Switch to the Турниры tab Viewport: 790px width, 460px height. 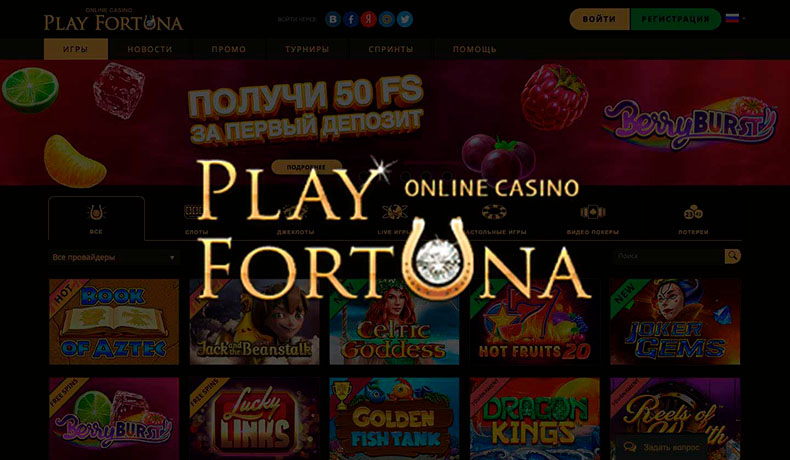tap(307, 49)
